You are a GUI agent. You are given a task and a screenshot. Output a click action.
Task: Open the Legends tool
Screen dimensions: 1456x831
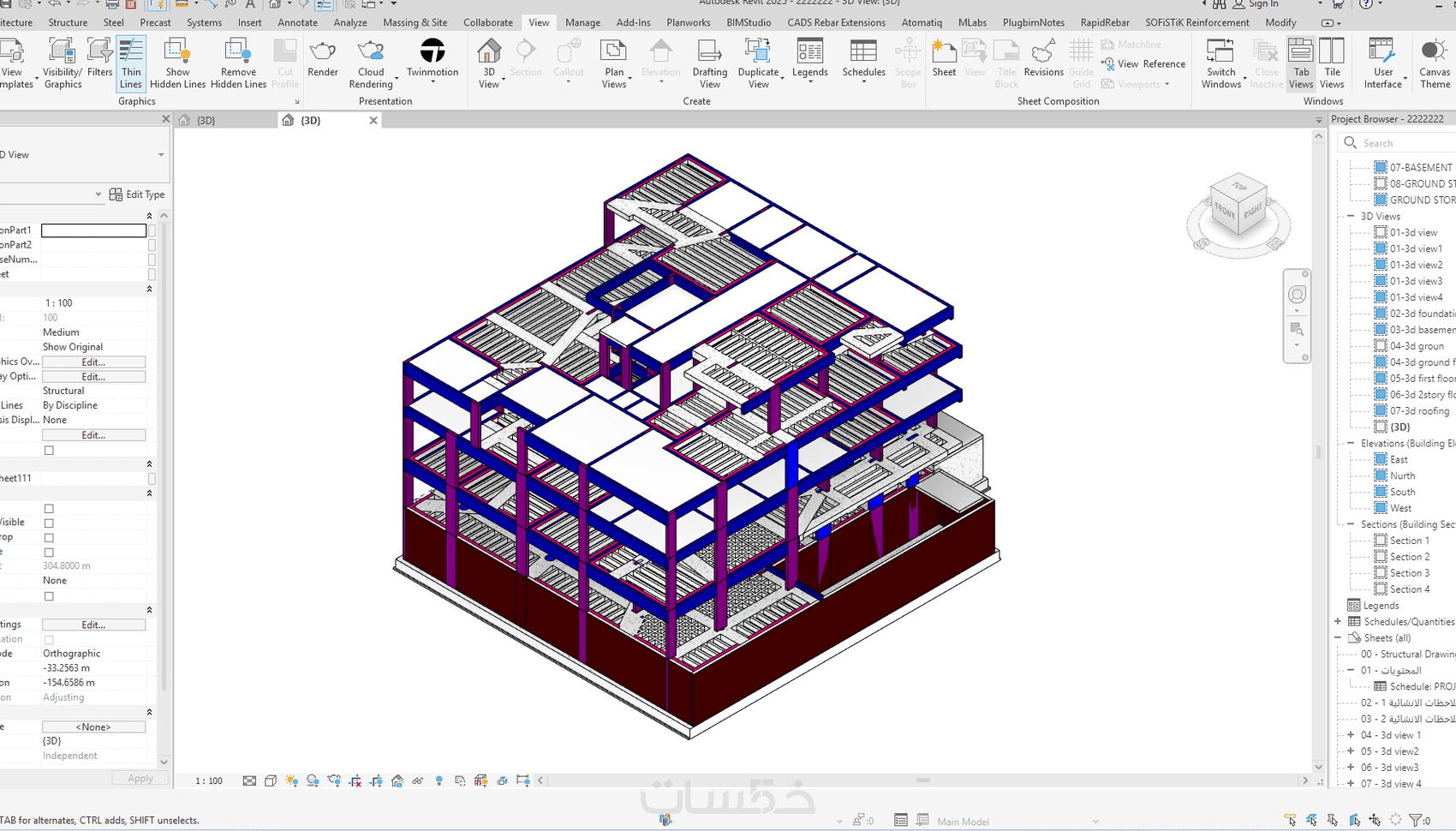810,60
